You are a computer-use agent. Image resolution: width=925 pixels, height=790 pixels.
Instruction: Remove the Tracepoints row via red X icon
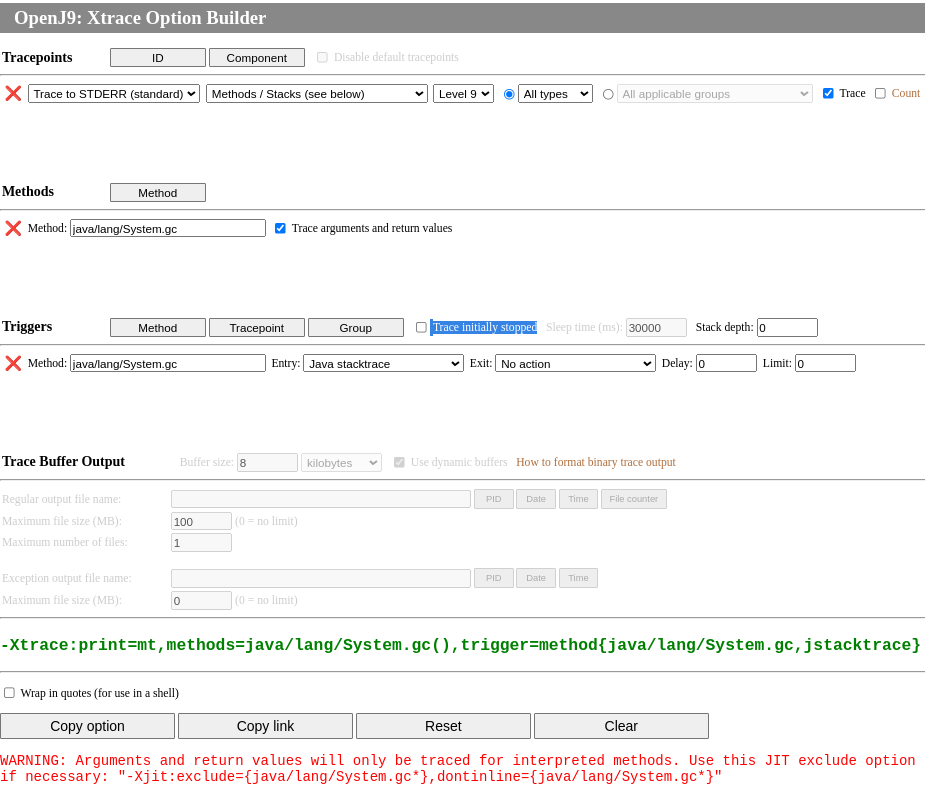click(x=13, y=93)
